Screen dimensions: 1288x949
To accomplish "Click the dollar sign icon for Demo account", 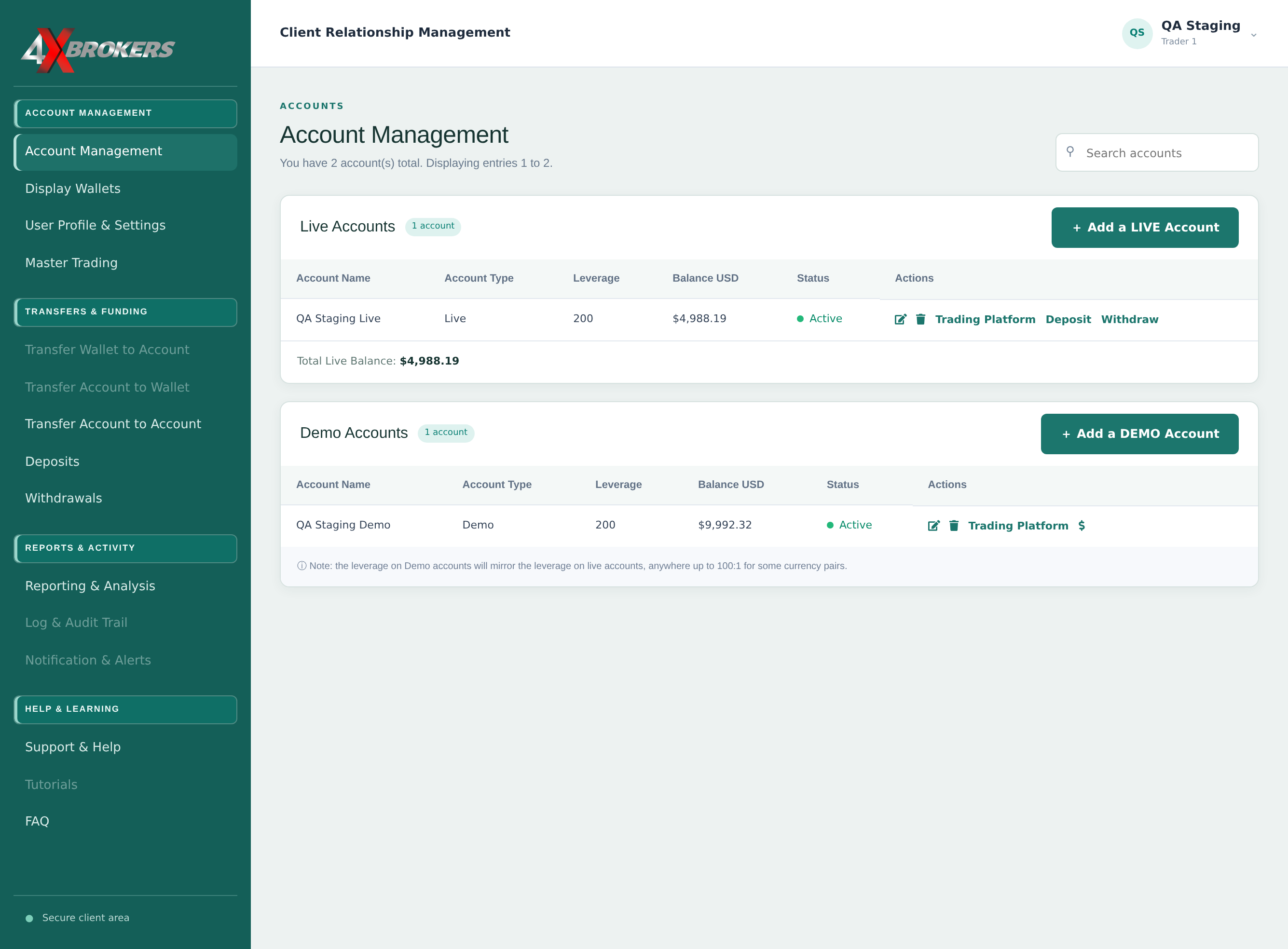I will tap(1082, 526).
